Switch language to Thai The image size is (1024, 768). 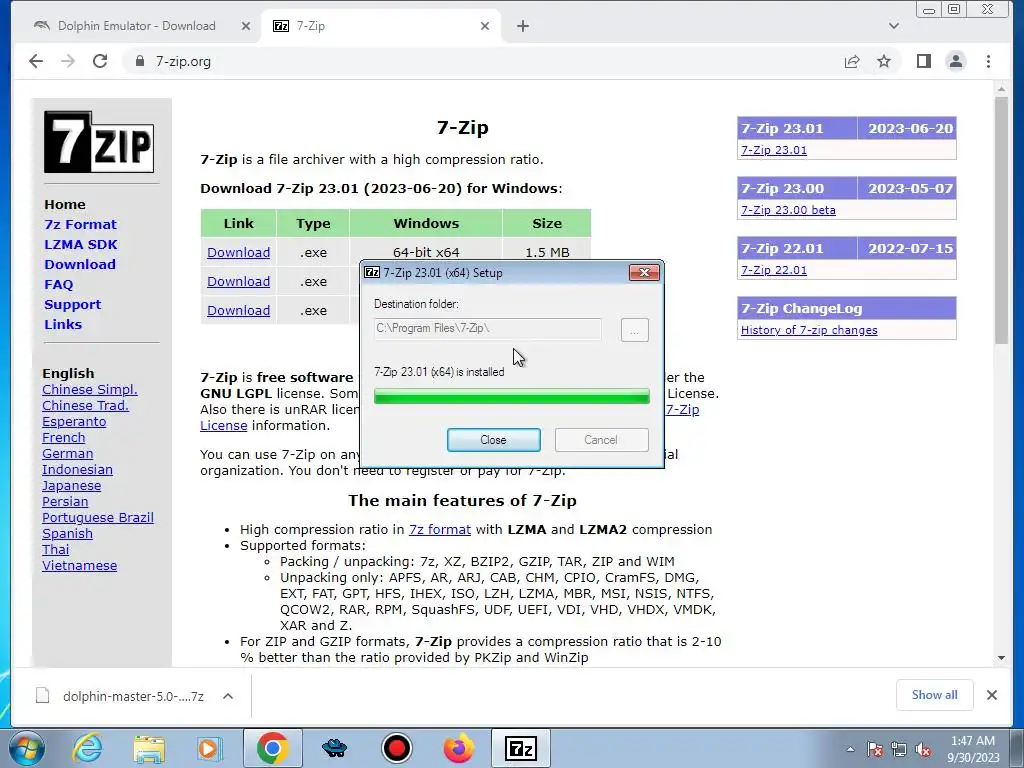coord(56,550)
